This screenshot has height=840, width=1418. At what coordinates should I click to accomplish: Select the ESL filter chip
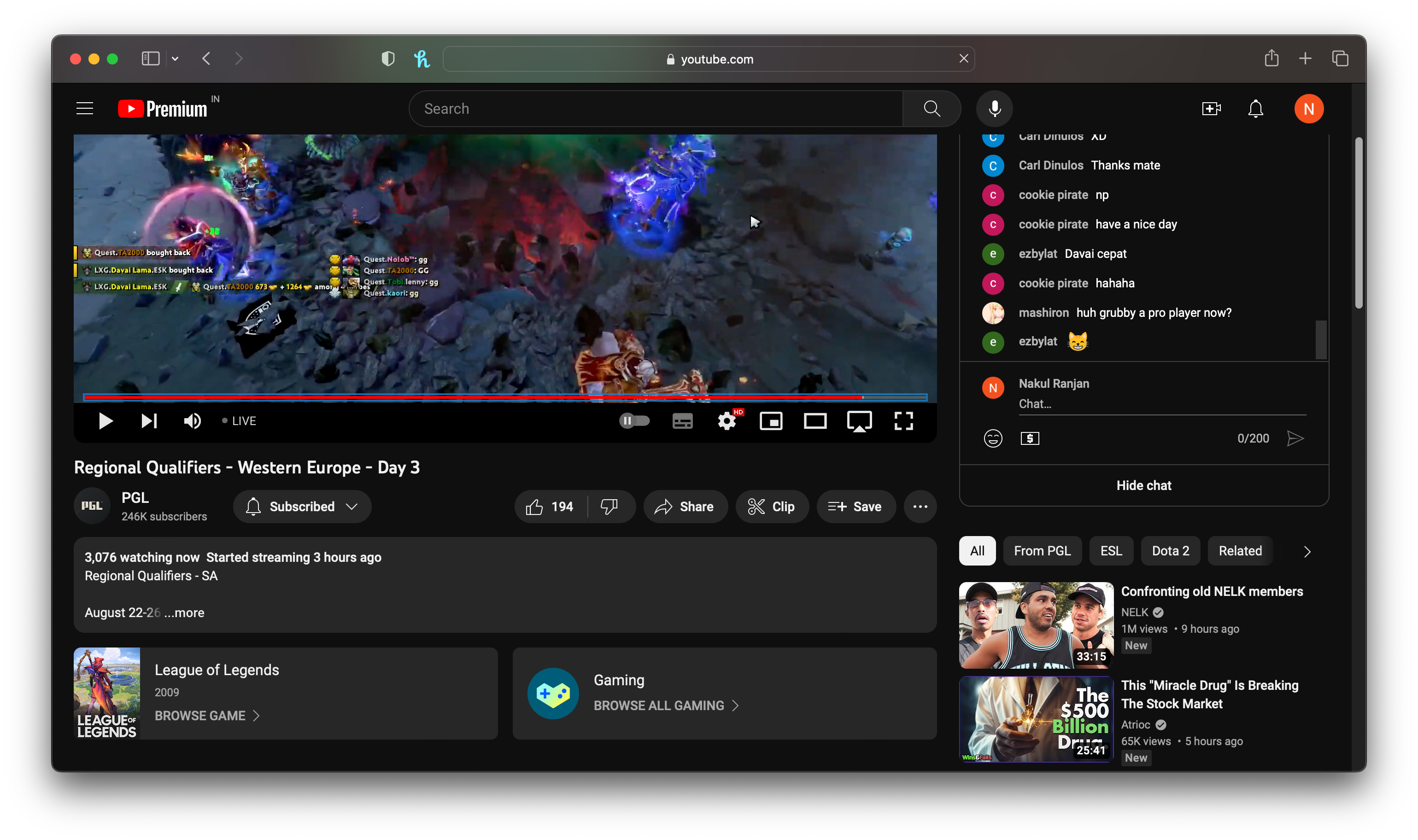(1110, 550)
